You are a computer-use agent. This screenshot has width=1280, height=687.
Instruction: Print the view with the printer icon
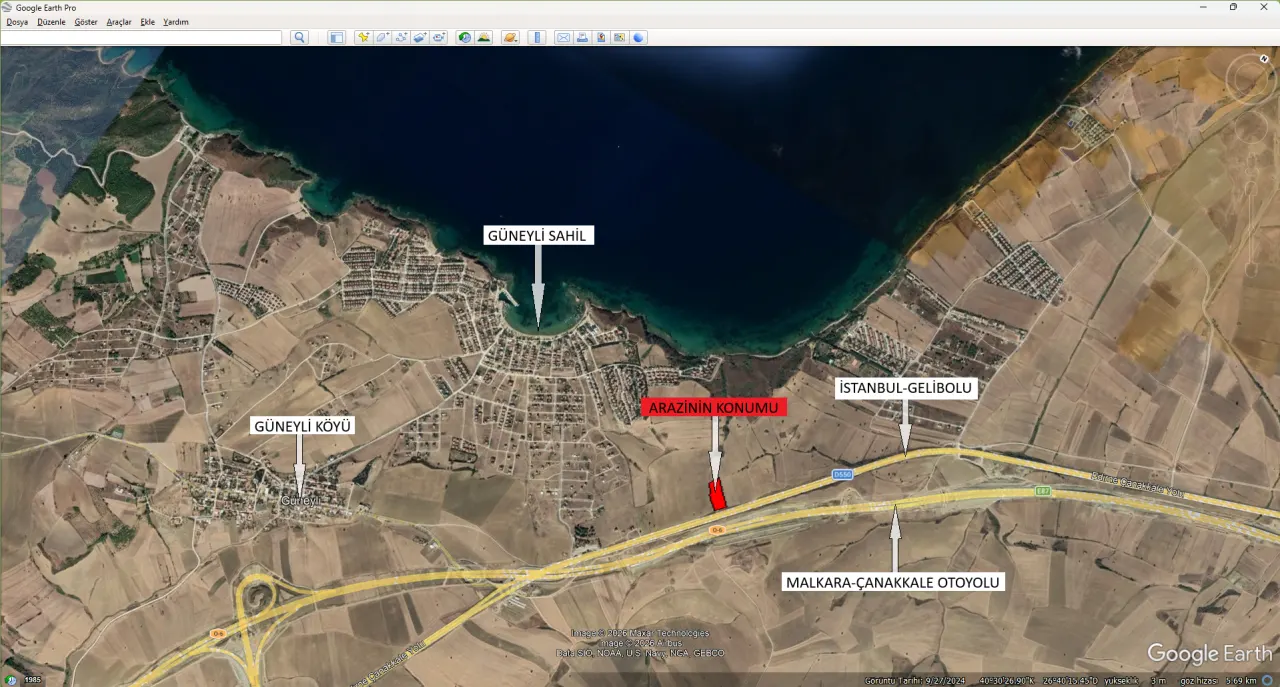click(582, 37)
